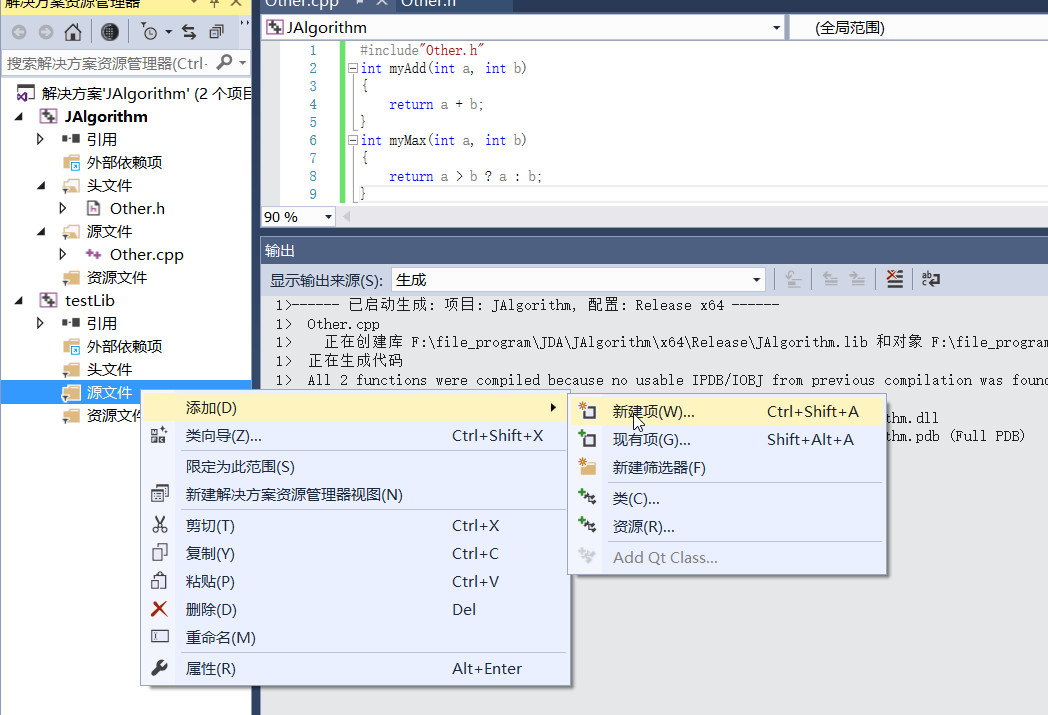Click the New Item icon in submenu
1048x715 pixels.
[x=587, y=411]
